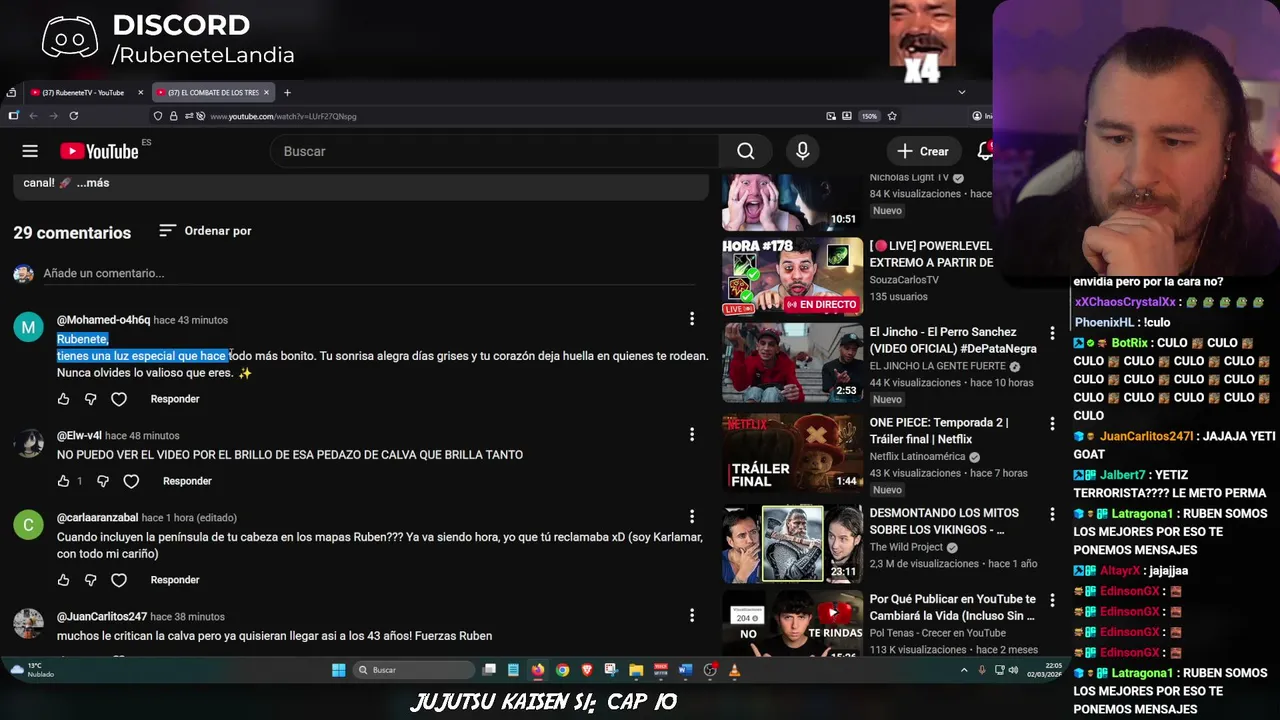The image size is (1280, 720).
Task: Open options menu for Mohamed-o4h6q comment
Action: coord(691,319)
